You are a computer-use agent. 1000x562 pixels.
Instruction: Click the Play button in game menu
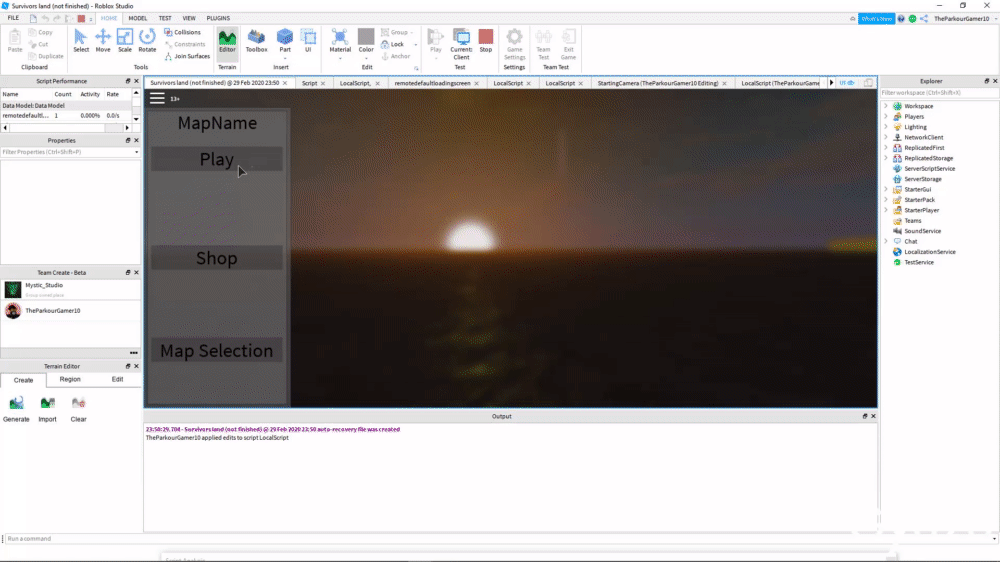click(217, 159)
